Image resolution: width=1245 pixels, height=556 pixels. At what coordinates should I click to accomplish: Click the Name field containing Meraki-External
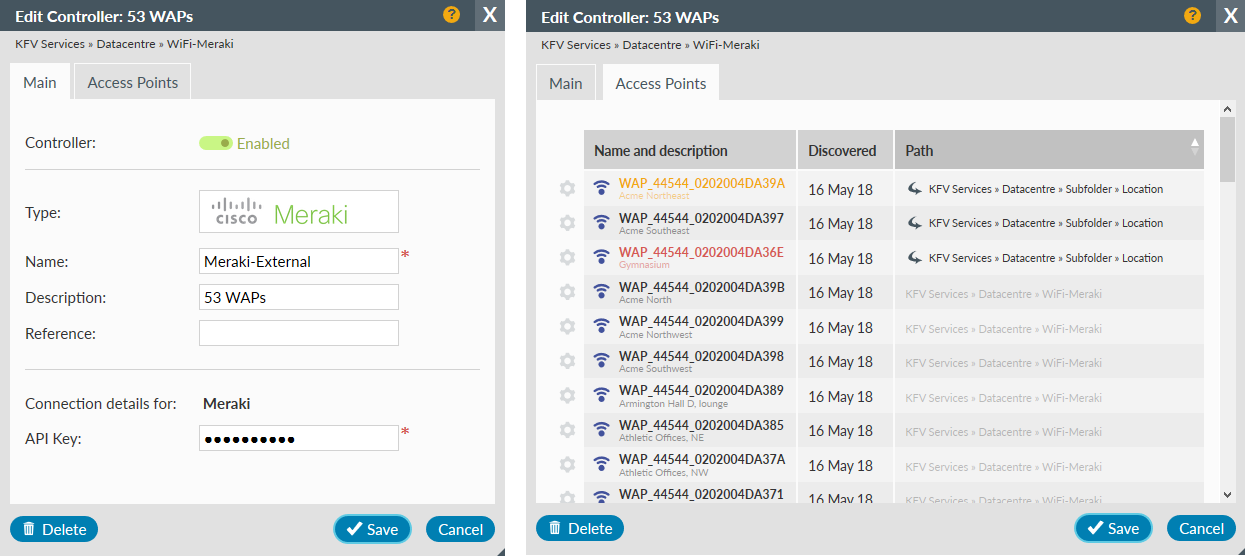point(299,261)
